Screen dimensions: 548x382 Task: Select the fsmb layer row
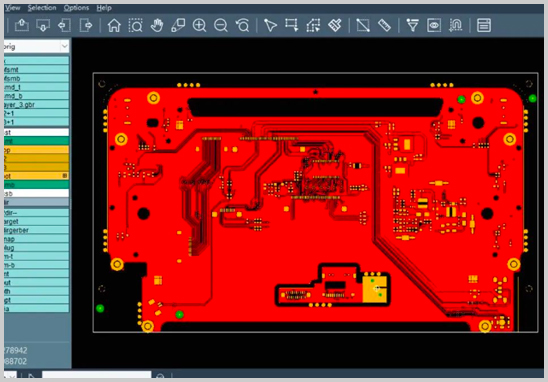(36, 78)
